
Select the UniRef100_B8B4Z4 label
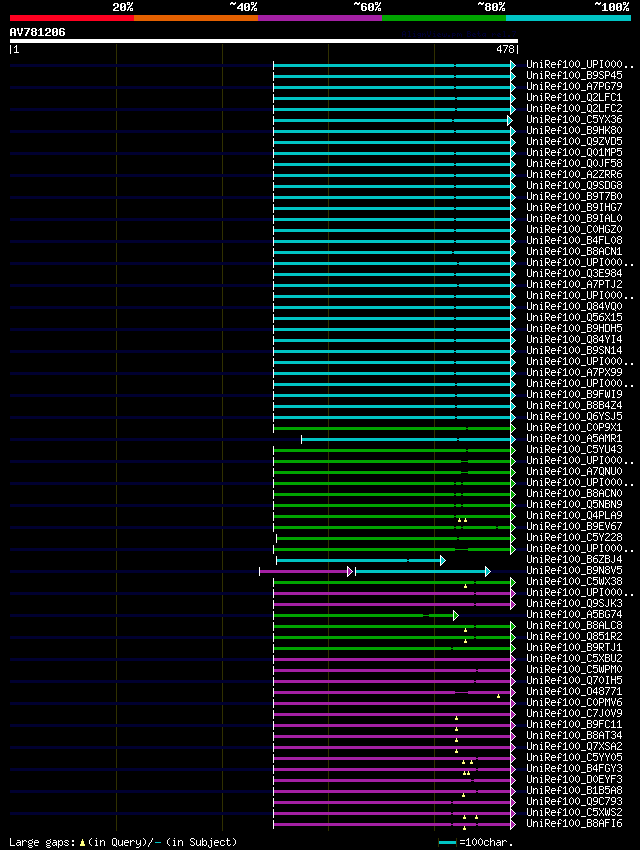pos(574,405)
